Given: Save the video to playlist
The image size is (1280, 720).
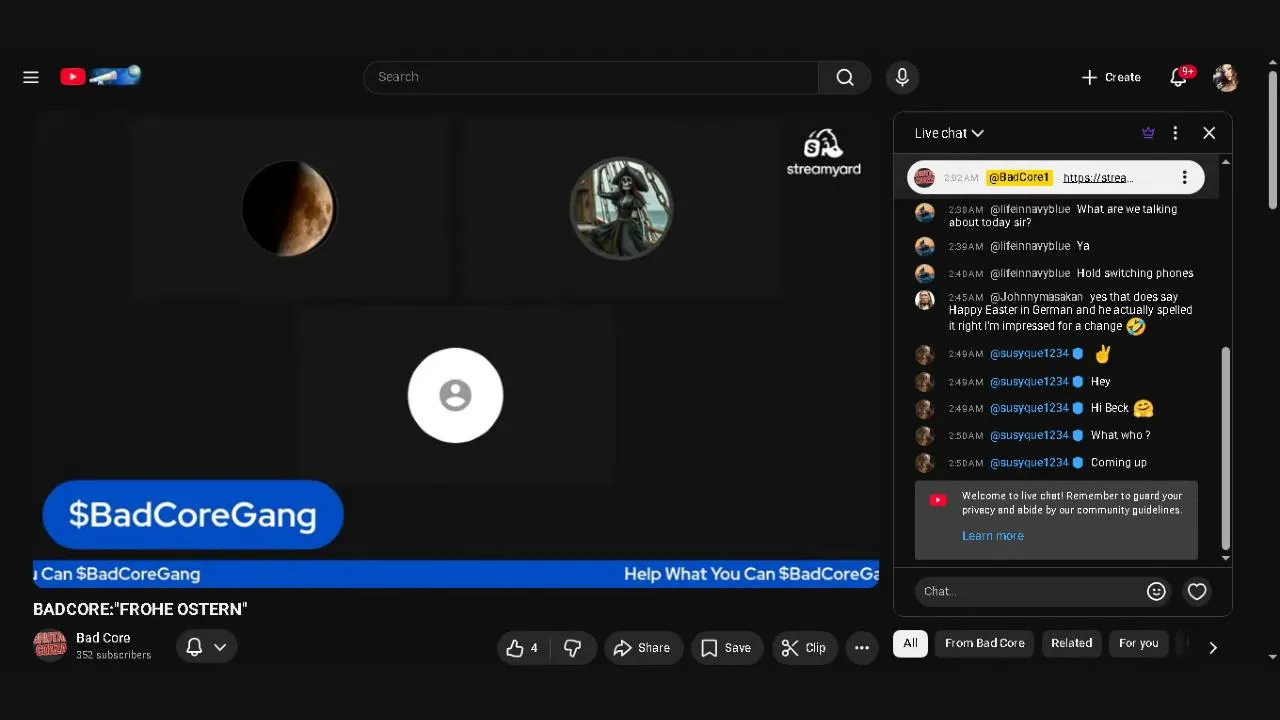Looking at the screenshot, I should point(727,648).
